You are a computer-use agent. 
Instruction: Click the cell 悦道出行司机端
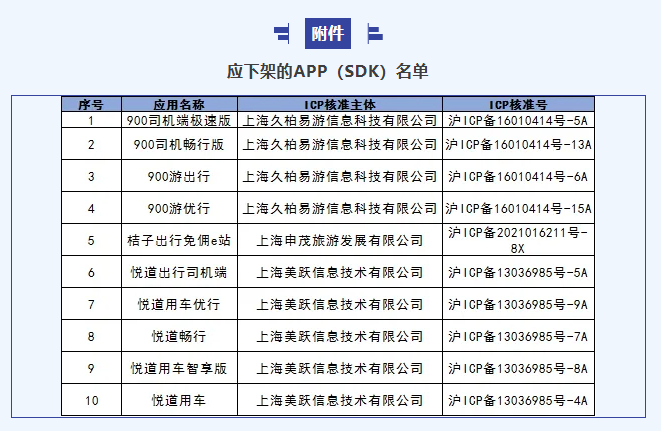(179, 272)
